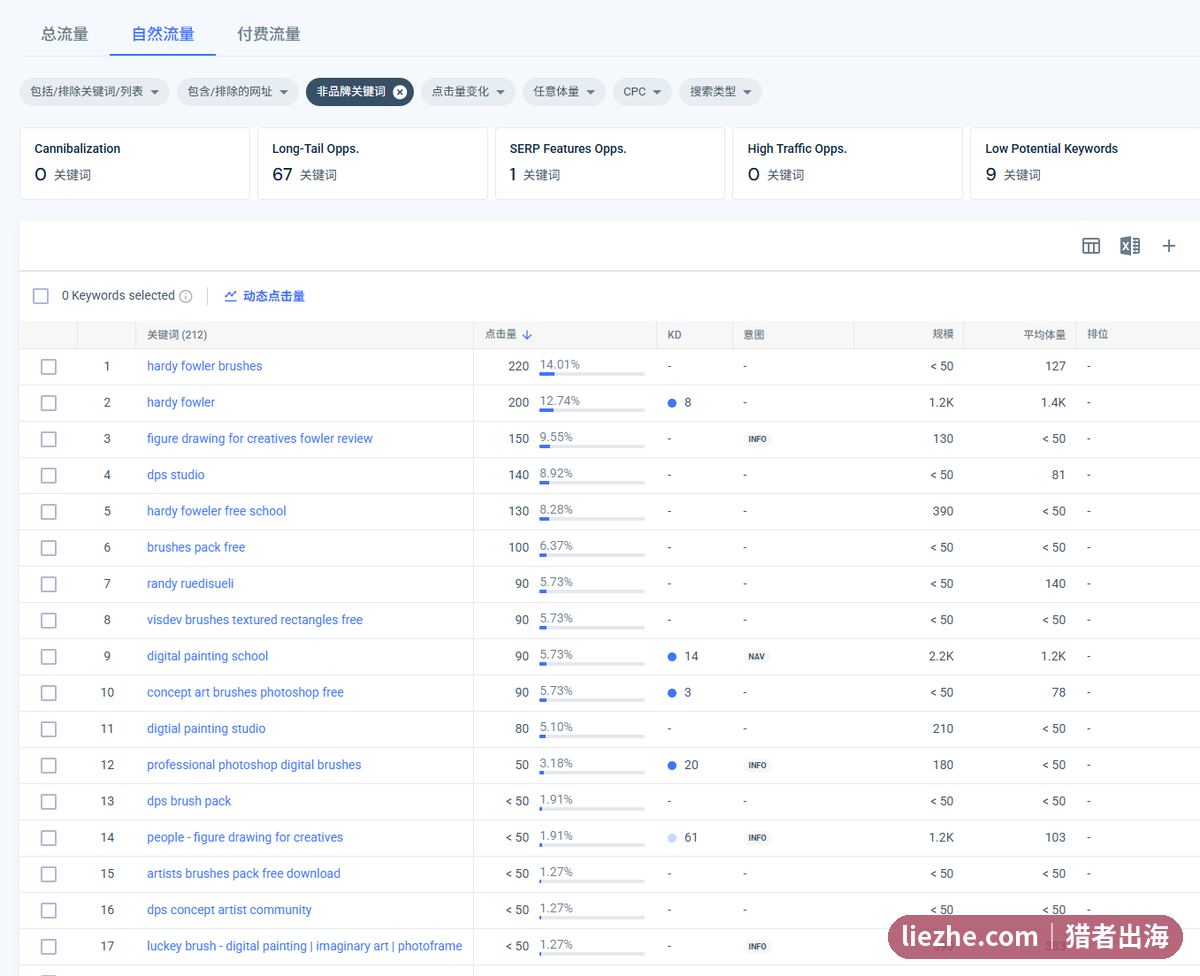
Task: Tick the digtial painting studio checkbox
Action: pos(48,729)
